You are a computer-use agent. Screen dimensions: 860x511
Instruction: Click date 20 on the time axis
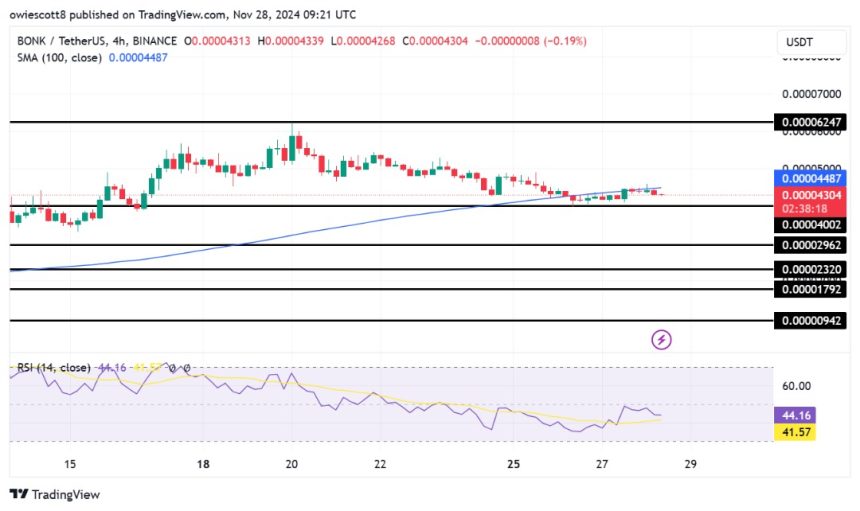292,465
